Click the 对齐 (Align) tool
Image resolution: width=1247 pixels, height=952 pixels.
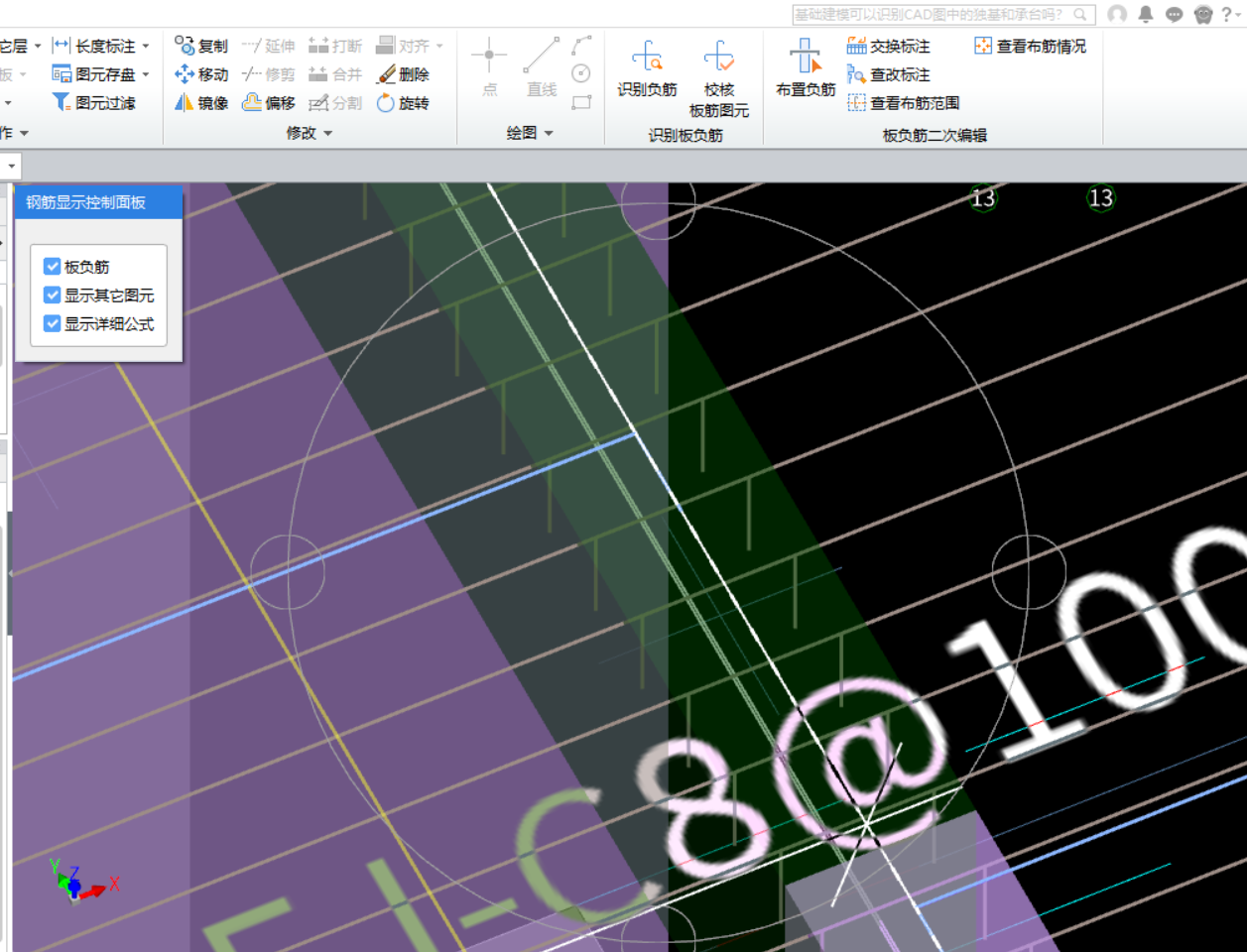click(403, 46)
